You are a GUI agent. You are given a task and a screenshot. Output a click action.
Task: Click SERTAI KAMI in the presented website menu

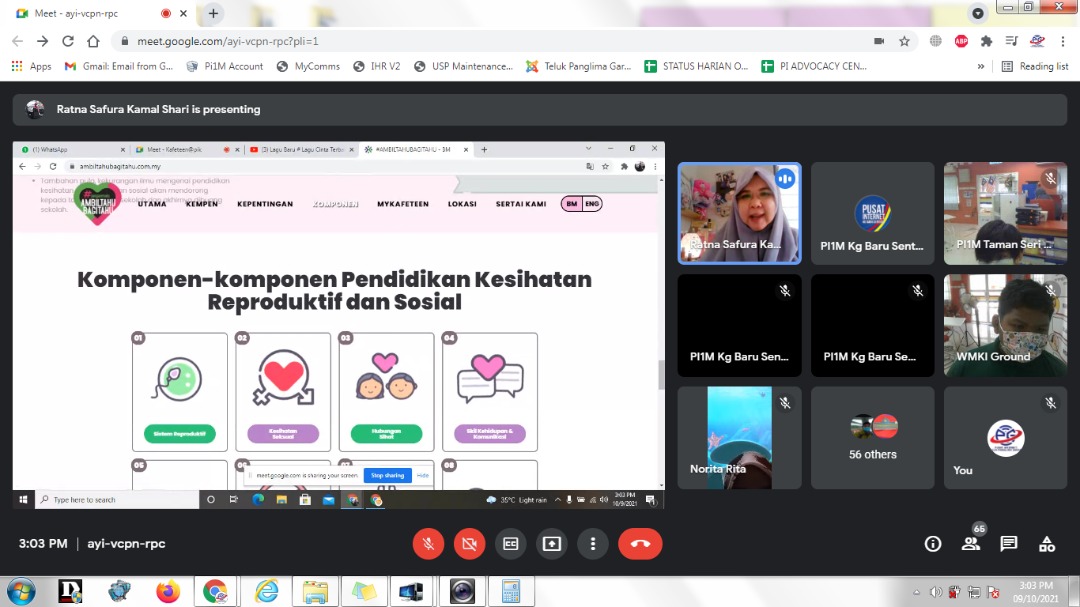[521, 204]
